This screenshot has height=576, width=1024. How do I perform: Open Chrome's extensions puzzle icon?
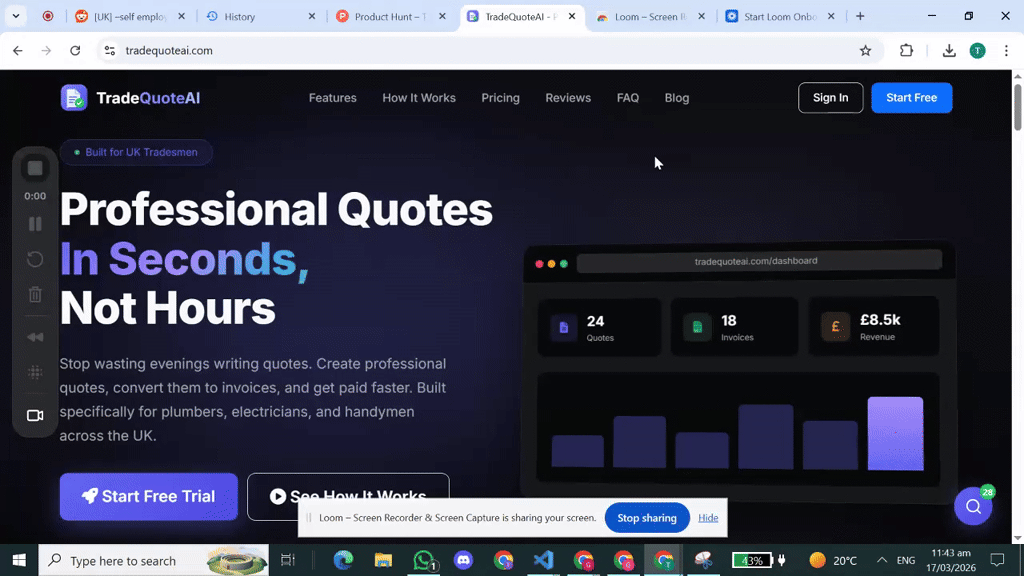pyautogui.click(x=905, y=50)
